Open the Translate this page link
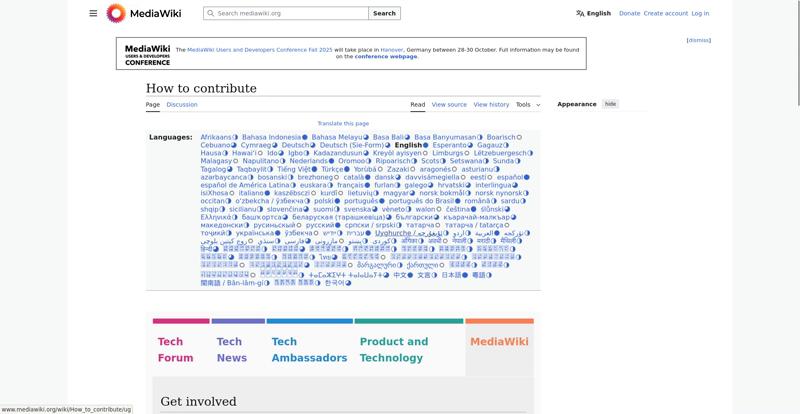This screenshot has height=414, width=800. pyautogui.click(x=343, y=123)
